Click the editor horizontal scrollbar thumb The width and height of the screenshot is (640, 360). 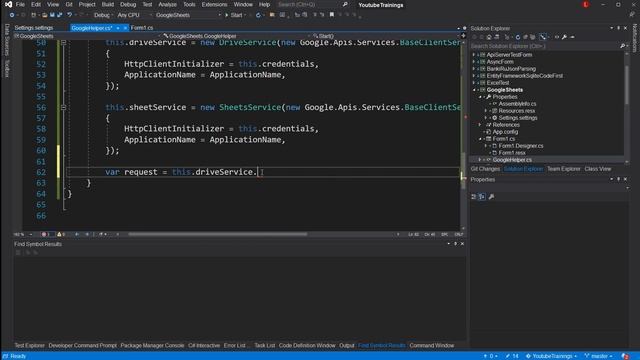tap(218, 234)
